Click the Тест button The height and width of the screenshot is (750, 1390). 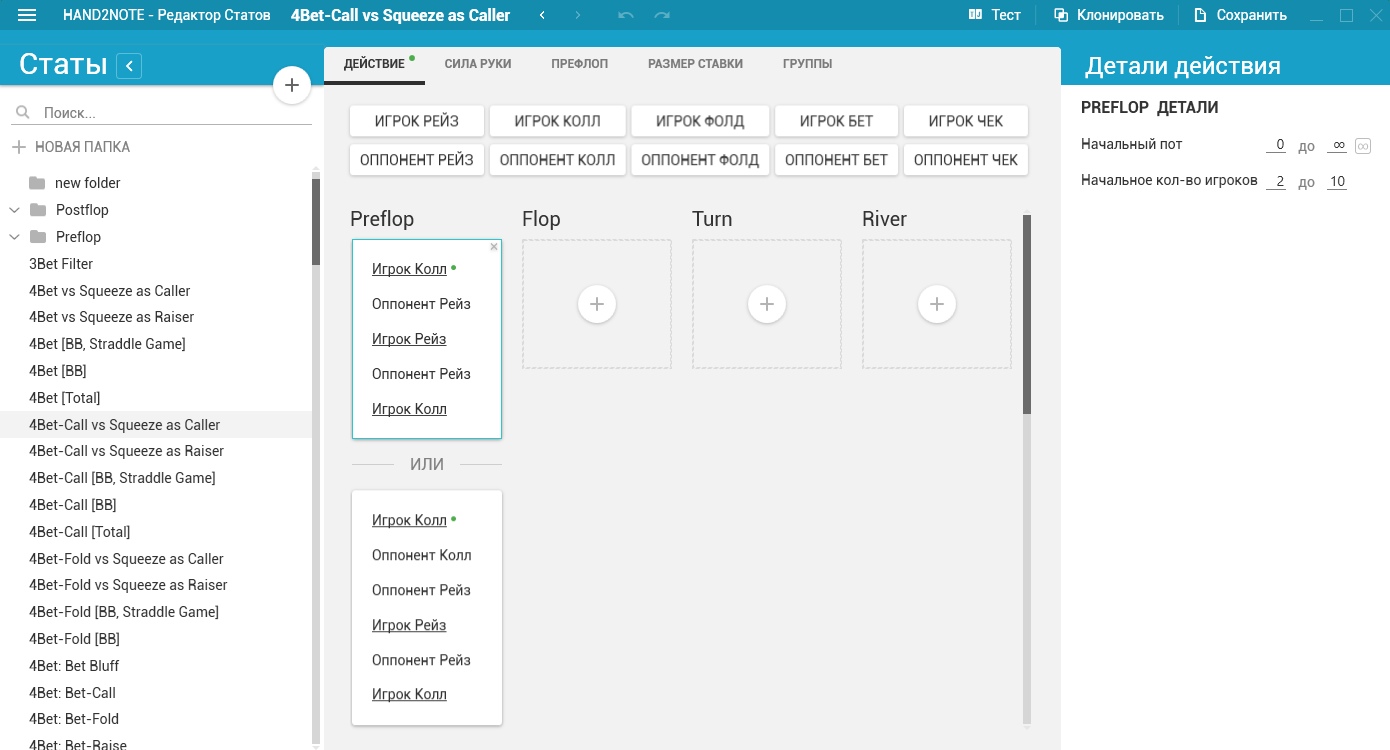994,15
